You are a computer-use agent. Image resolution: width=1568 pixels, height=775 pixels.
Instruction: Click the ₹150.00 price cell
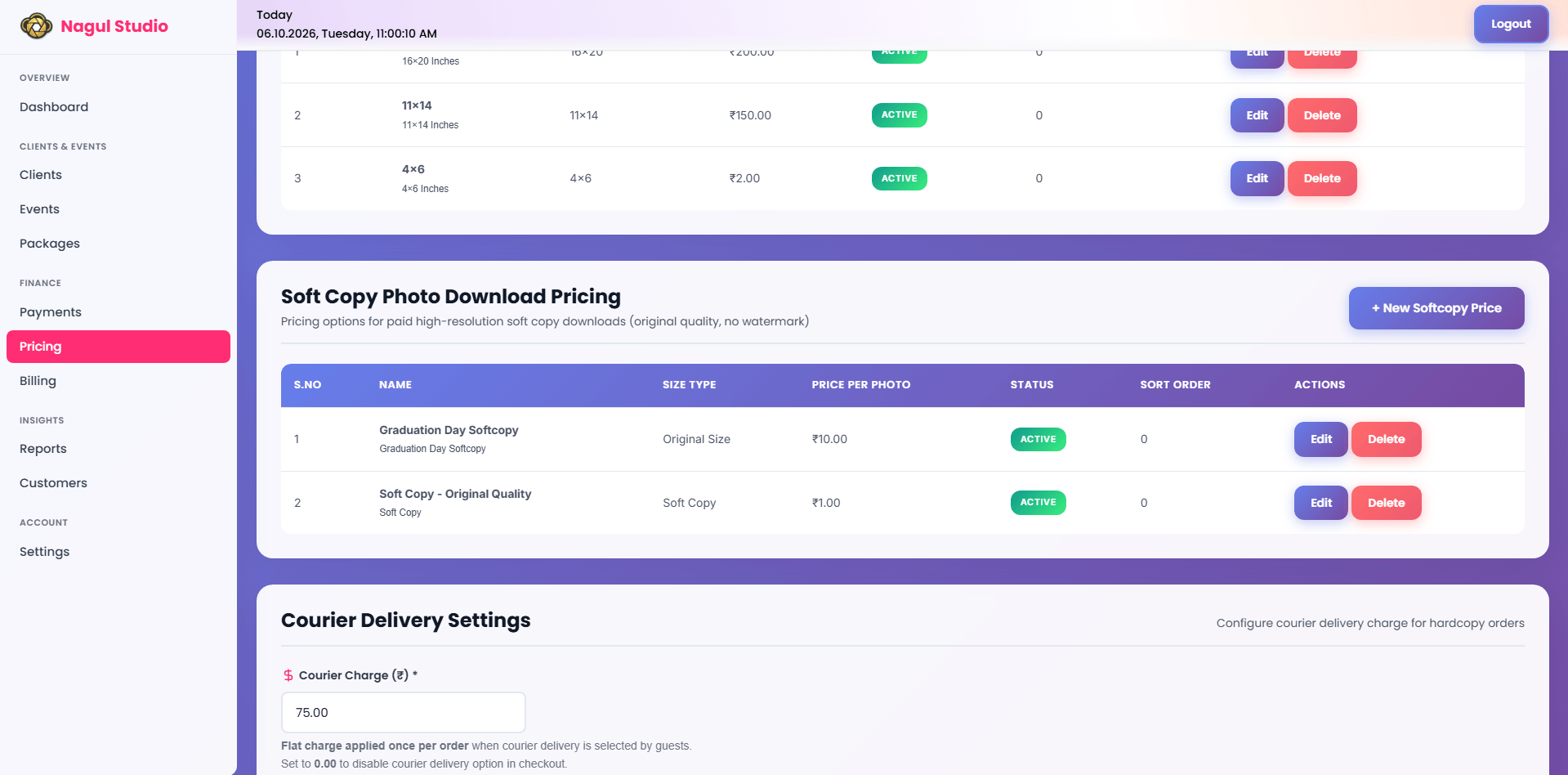click(x=750, y=115)
